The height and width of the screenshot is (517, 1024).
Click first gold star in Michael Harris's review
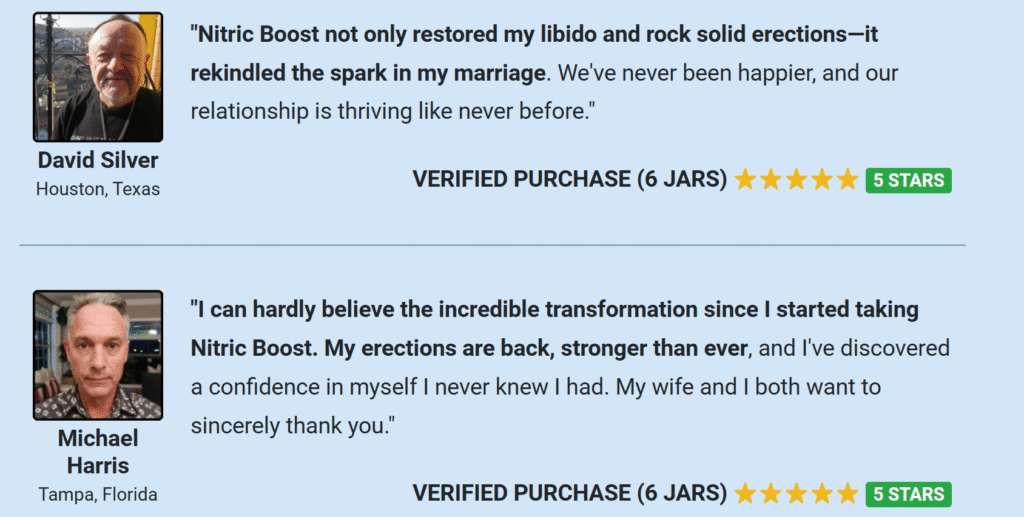(745, 494)
